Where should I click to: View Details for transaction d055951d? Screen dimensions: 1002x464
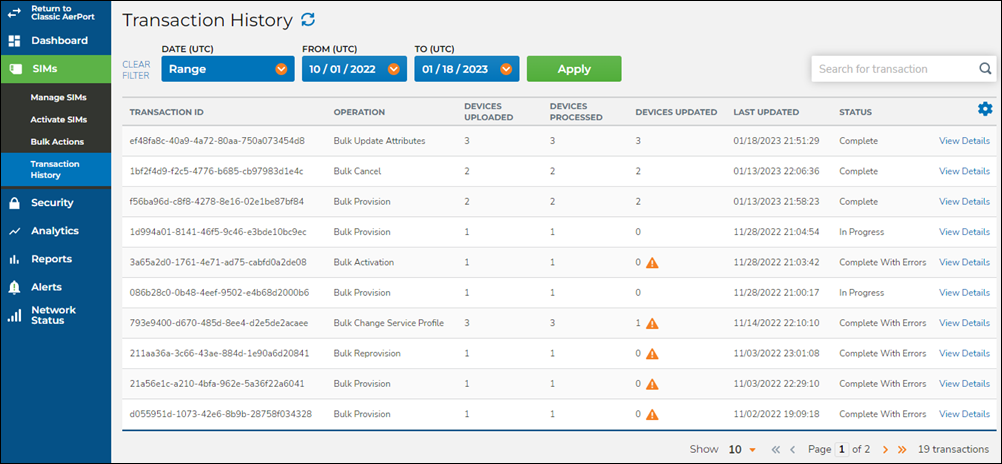(964, 414)
